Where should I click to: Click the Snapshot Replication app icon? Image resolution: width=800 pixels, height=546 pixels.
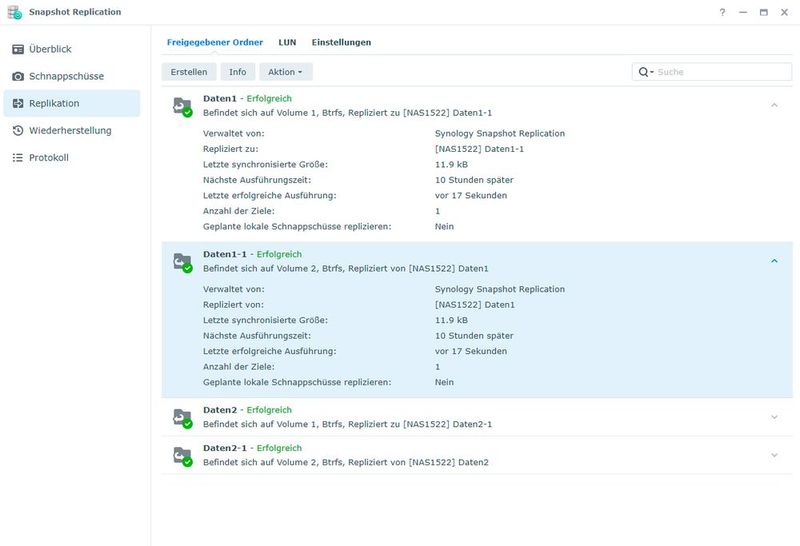15,12
